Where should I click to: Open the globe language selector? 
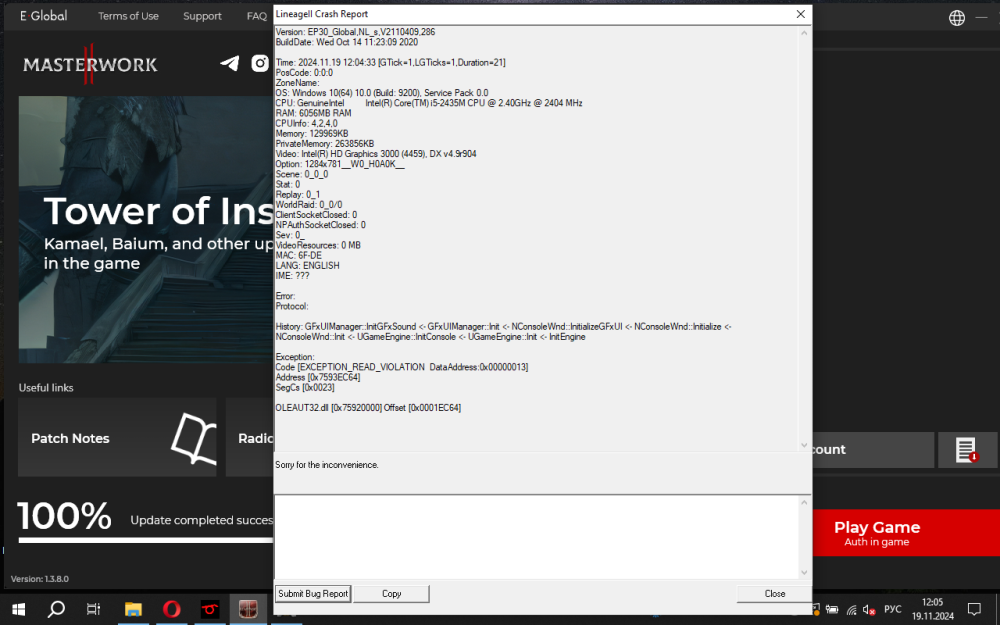957,18
